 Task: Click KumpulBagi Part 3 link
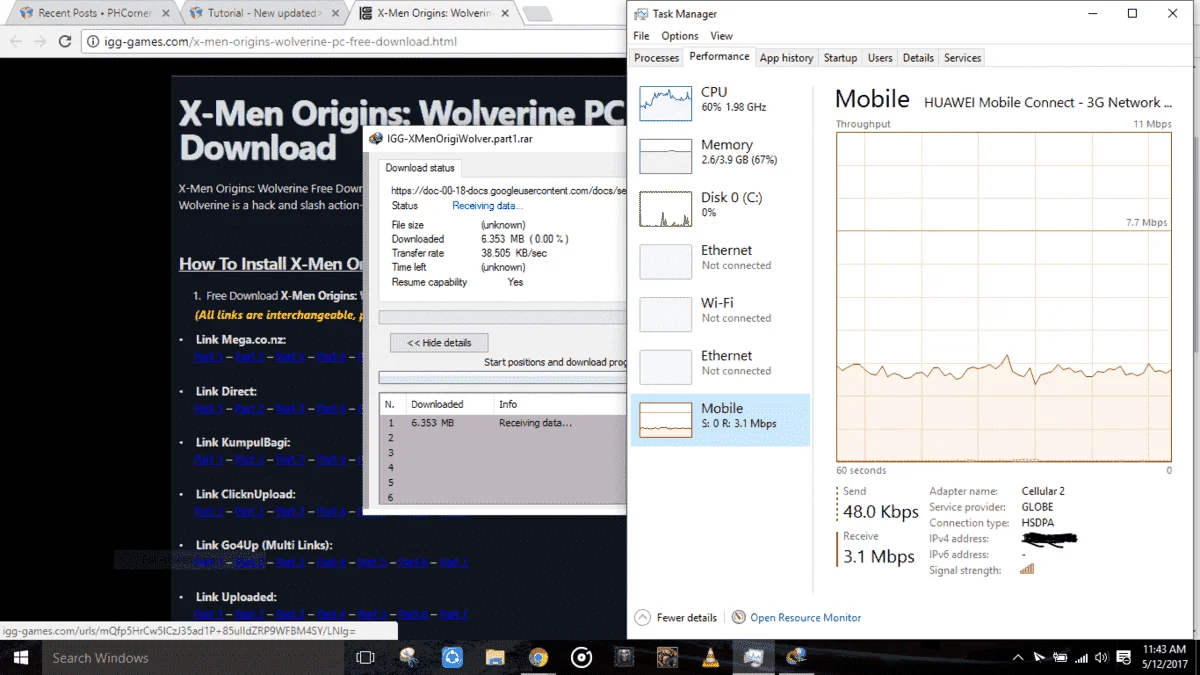[x=291, y=460]
